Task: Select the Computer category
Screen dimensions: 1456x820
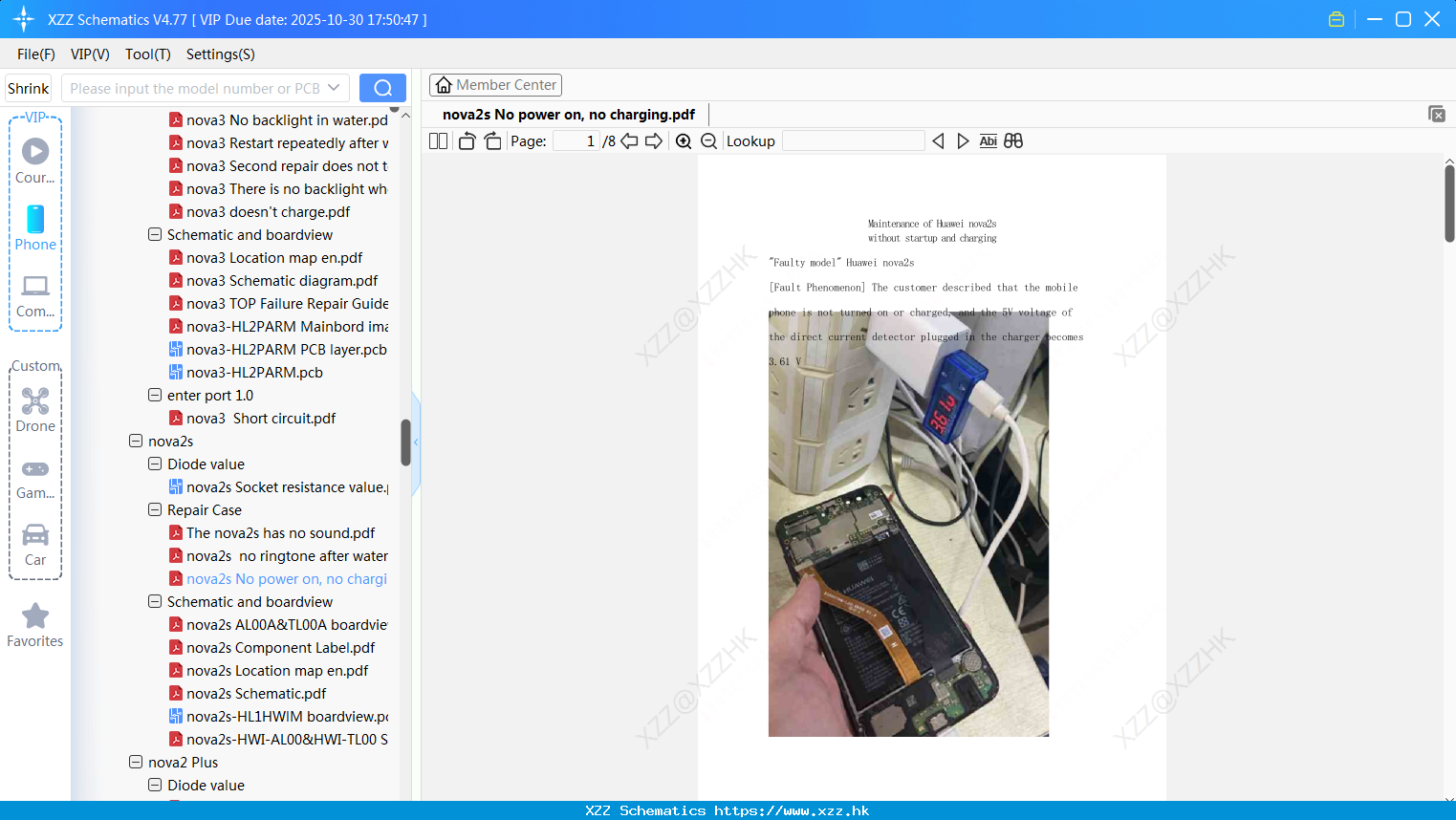Action: [x=35, y=295]
